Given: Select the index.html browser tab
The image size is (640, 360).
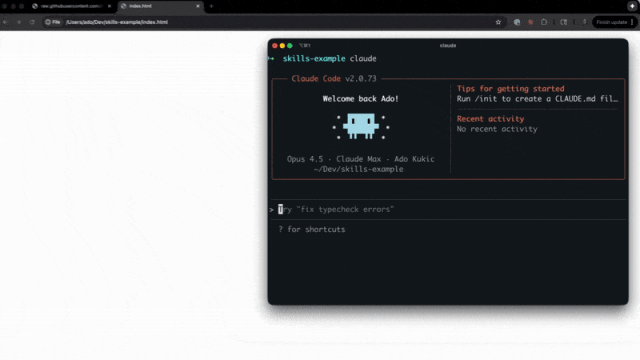Looking at the screenshot, I should coord(159,6).
